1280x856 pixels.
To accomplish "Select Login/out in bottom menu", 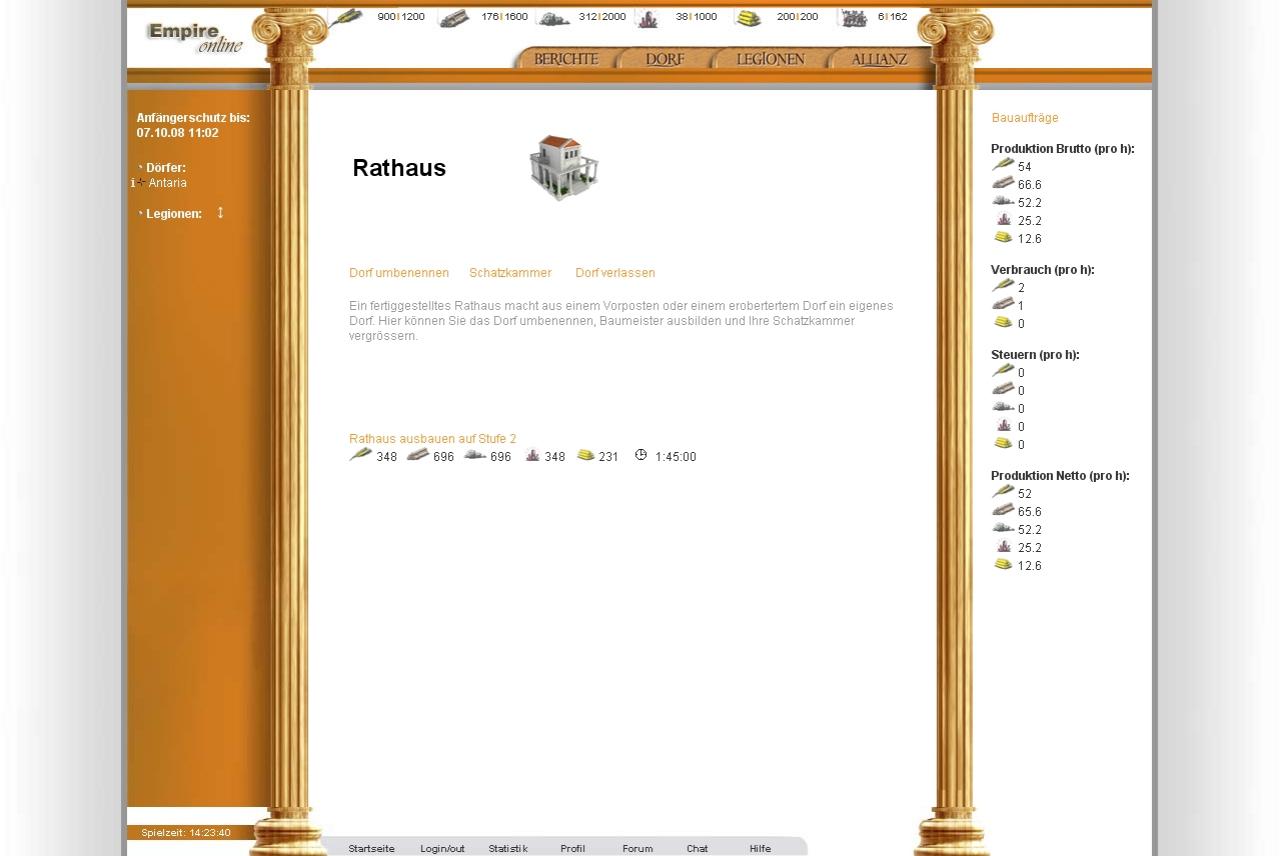I will tap(442, 849).
